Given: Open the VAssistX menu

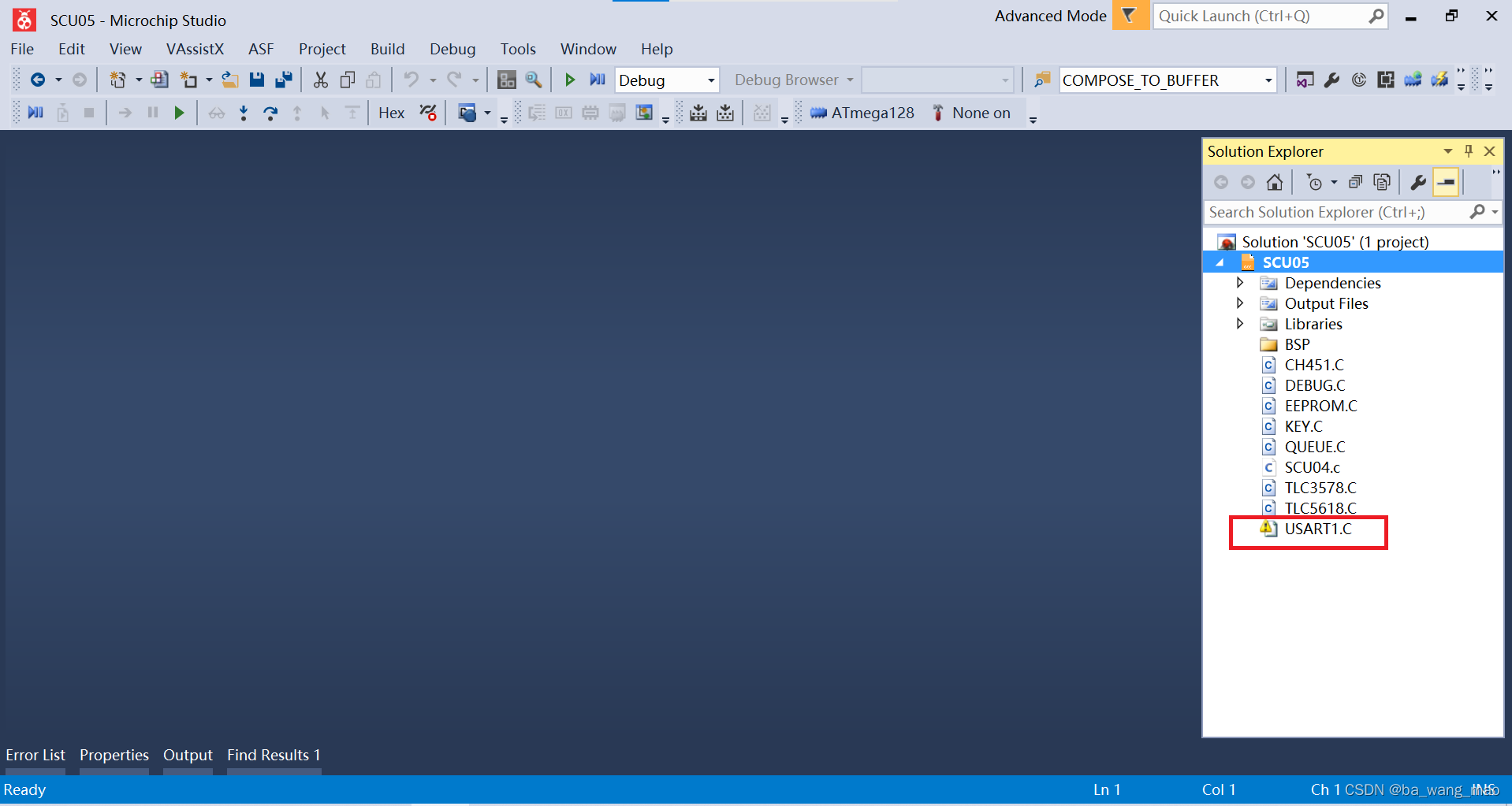Looking at the screenshot, I should pos(195,49).
